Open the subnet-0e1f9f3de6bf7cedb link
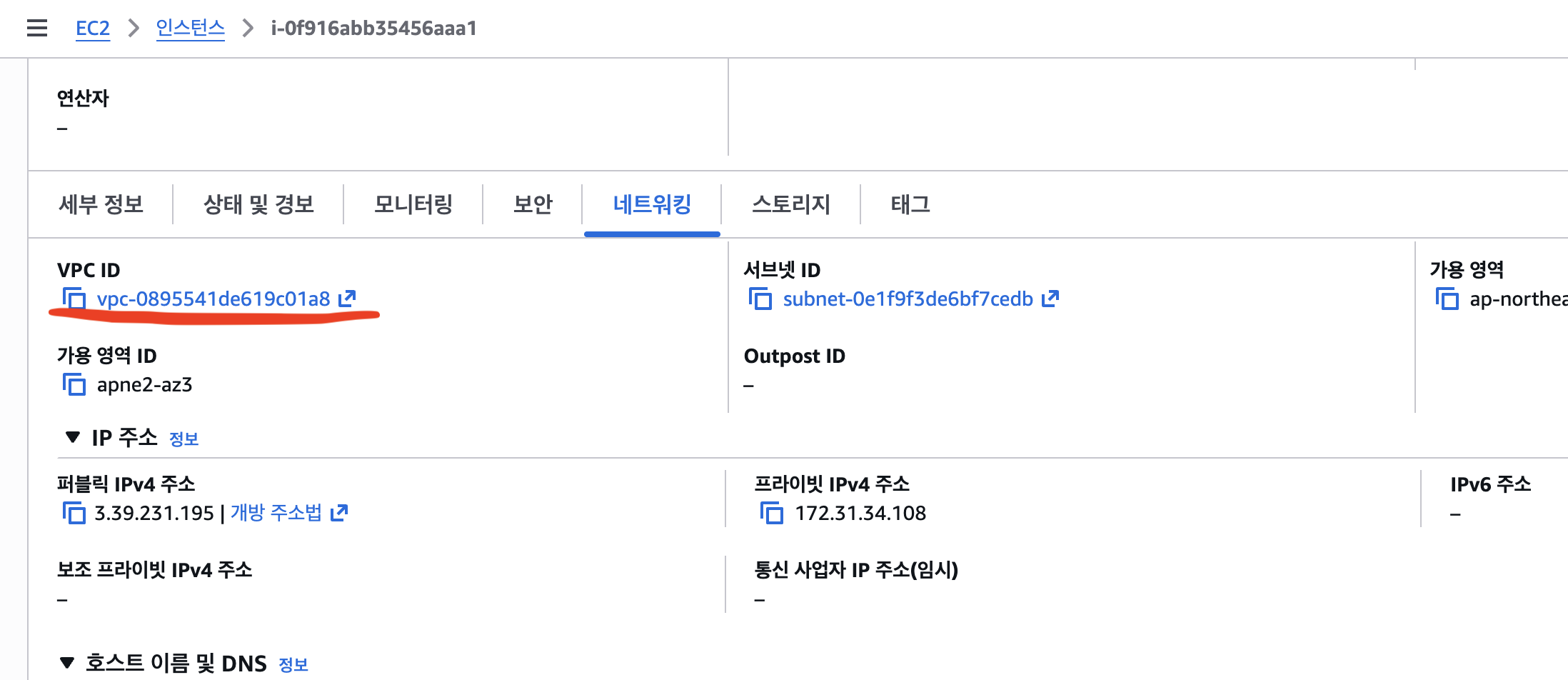The height and width of the screenshot is (680, 1568). click(908, 299)
